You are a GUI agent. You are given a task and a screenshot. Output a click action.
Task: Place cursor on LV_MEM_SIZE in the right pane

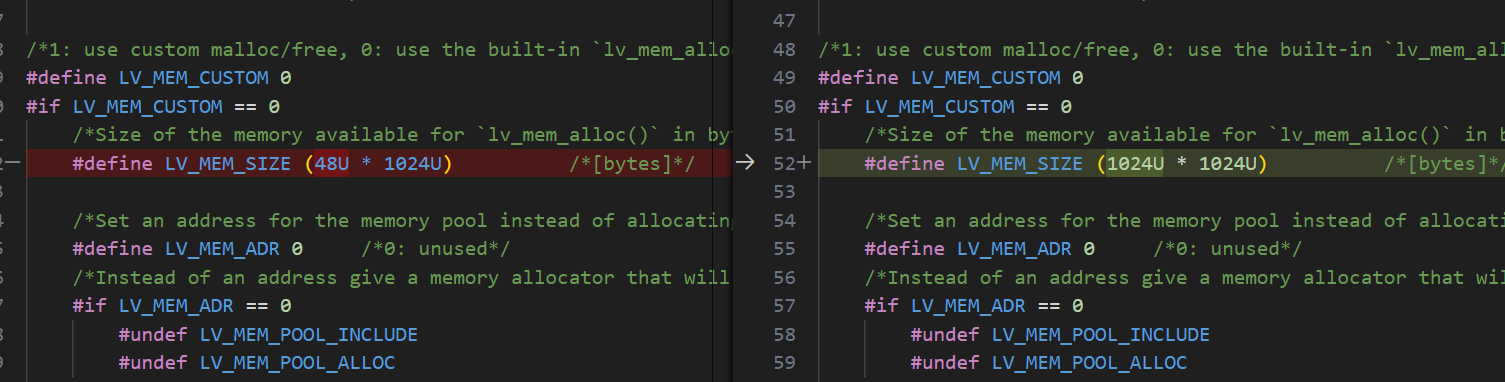tap(1020, 163)
